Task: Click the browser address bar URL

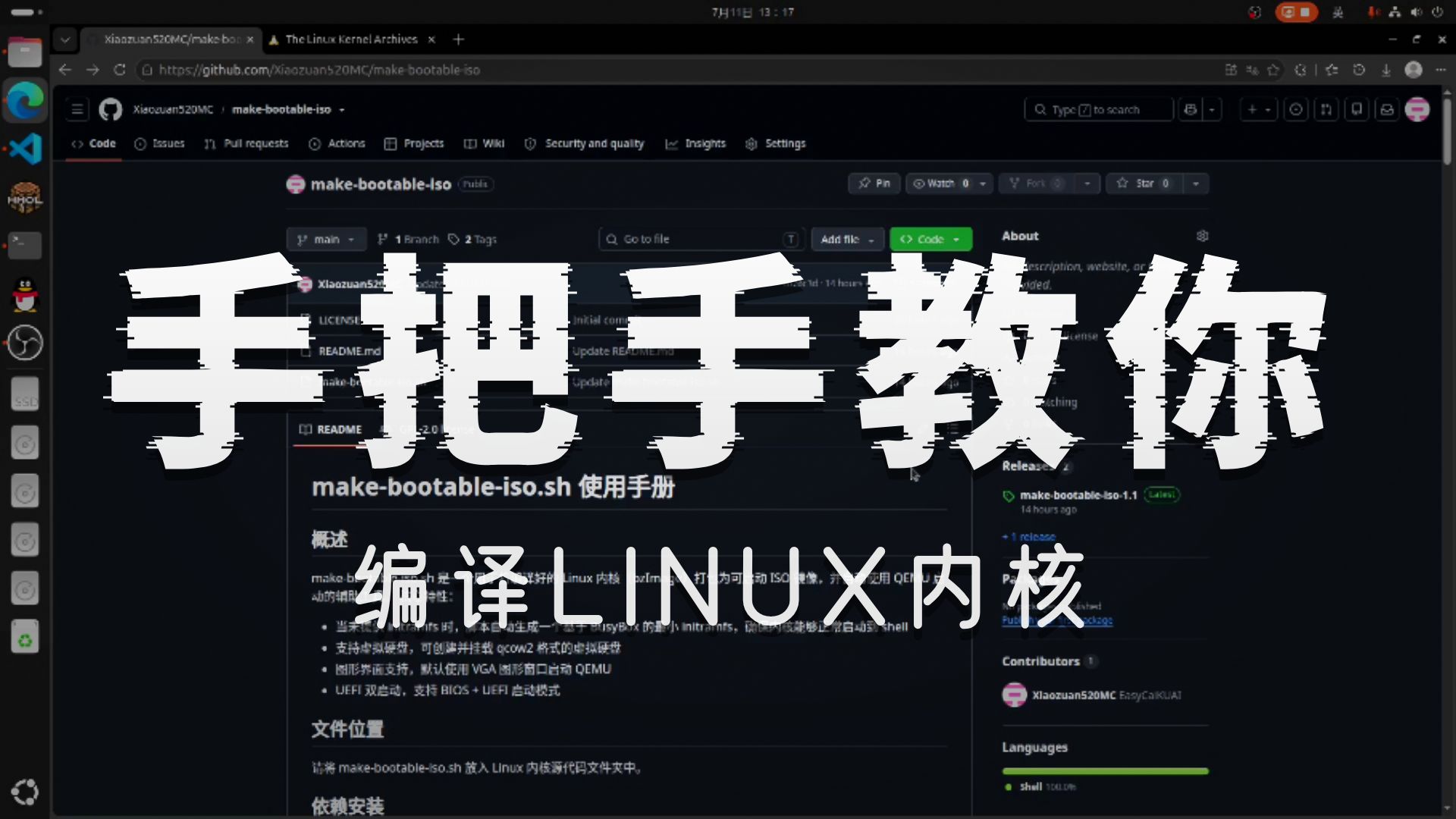Action: click(319, 70)
